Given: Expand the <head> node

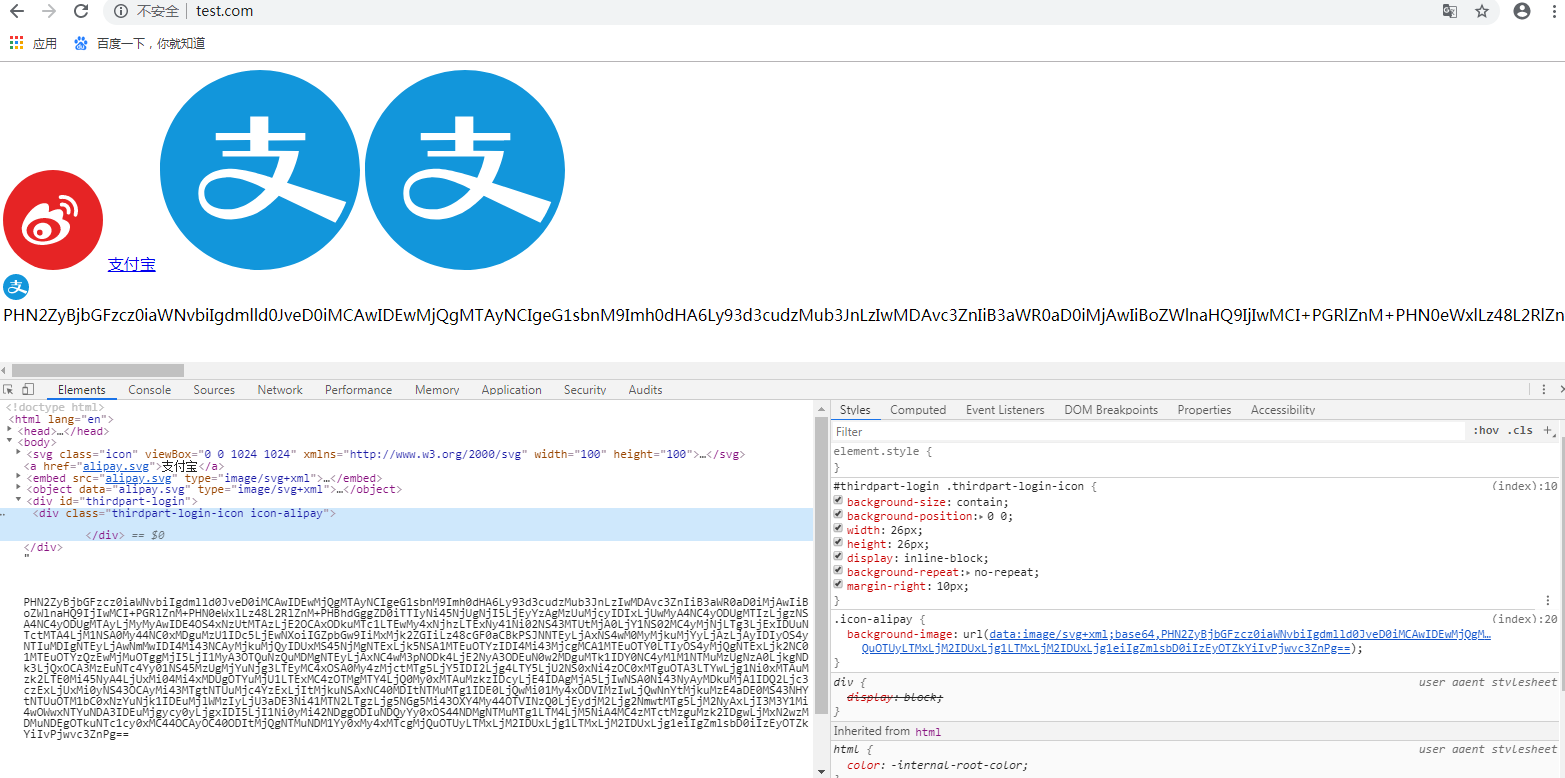Looking at the screenshot, I should coord(10,430).
